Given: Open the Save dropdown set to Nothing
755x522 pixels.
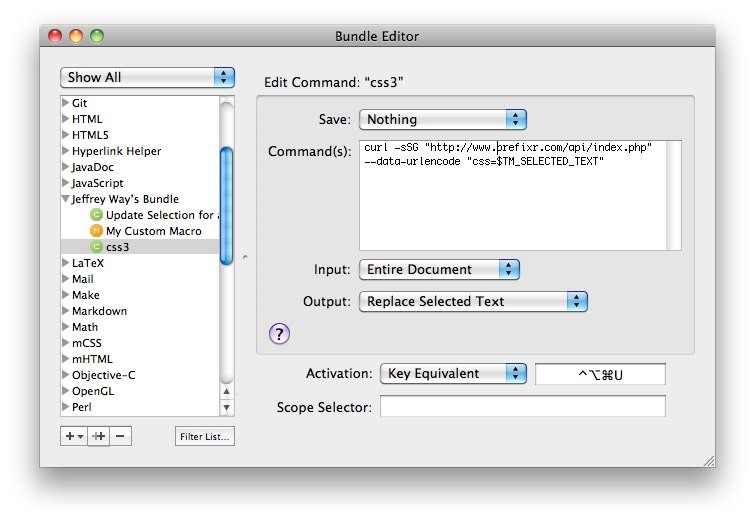Looking at the screenshot, I should tap(443, 119).
